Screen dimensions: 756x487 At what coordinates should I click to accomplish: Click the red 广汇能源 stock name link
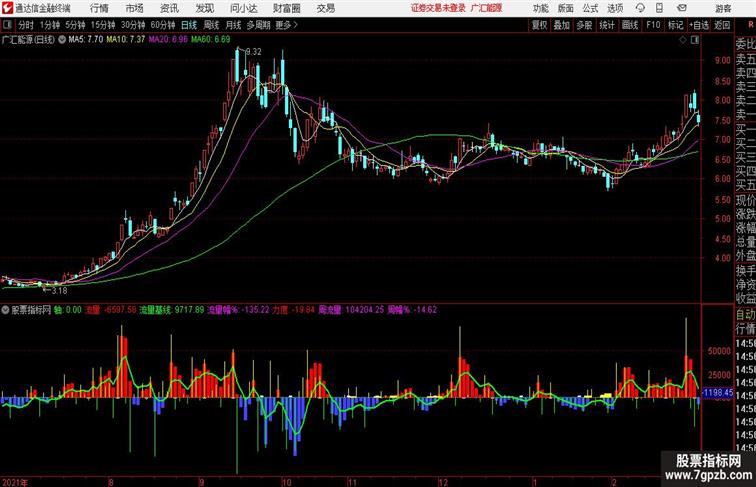(x=486, y=8)
